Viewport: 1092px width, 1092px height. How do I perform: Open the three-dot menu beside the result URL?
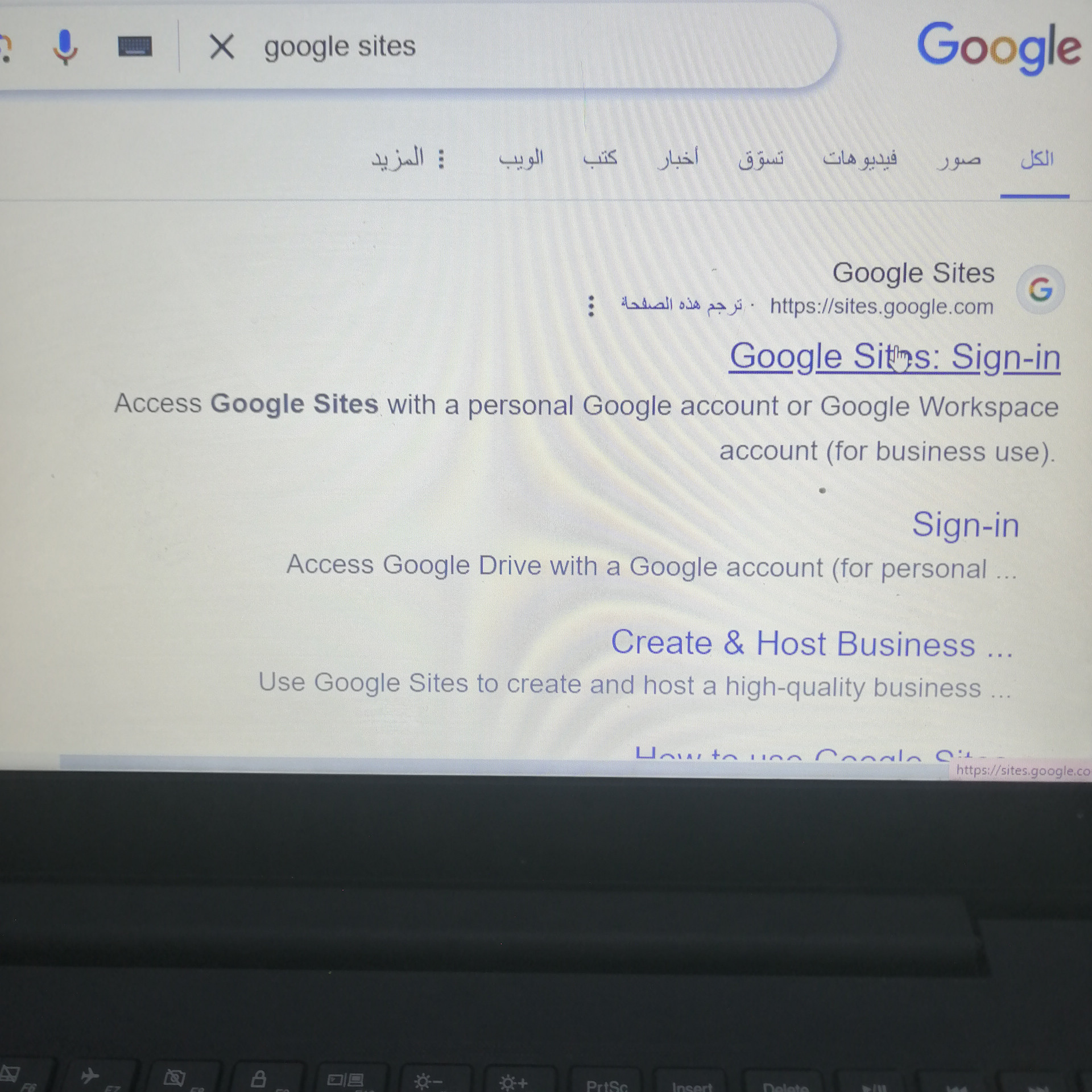591,306
